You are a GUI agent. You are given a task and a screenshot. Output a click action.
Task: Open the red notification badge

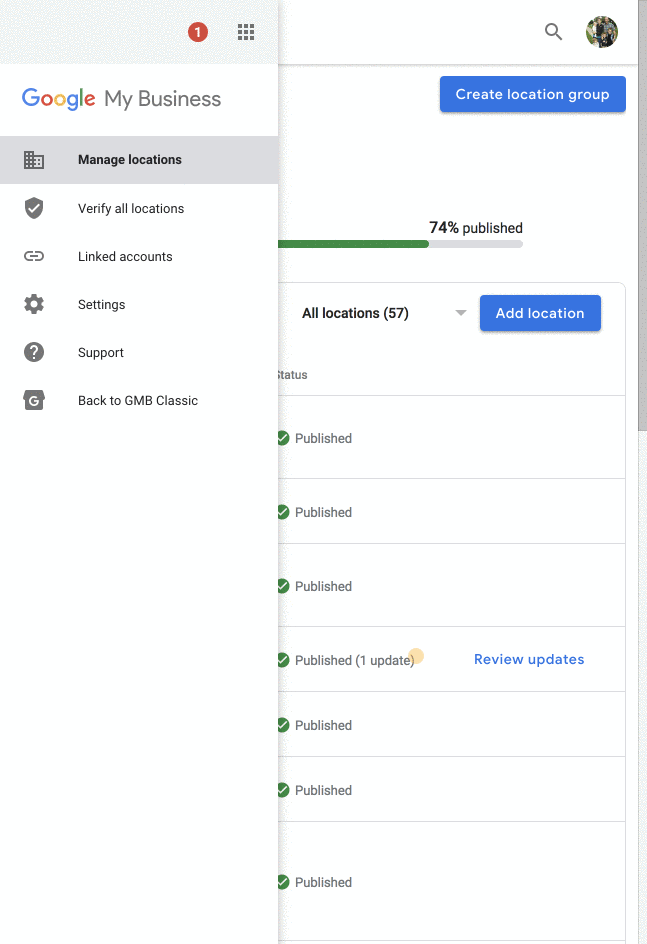[x=197, y=32]
